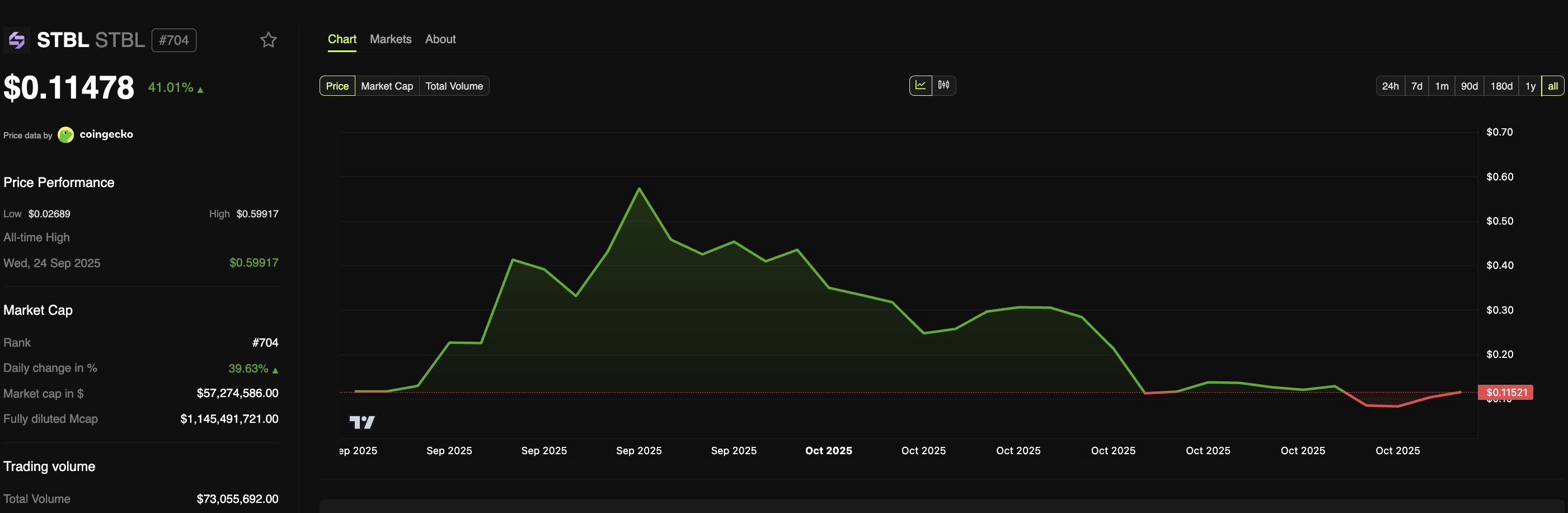
Task: Switch to candlestick chart view
Action: [944, 86]
